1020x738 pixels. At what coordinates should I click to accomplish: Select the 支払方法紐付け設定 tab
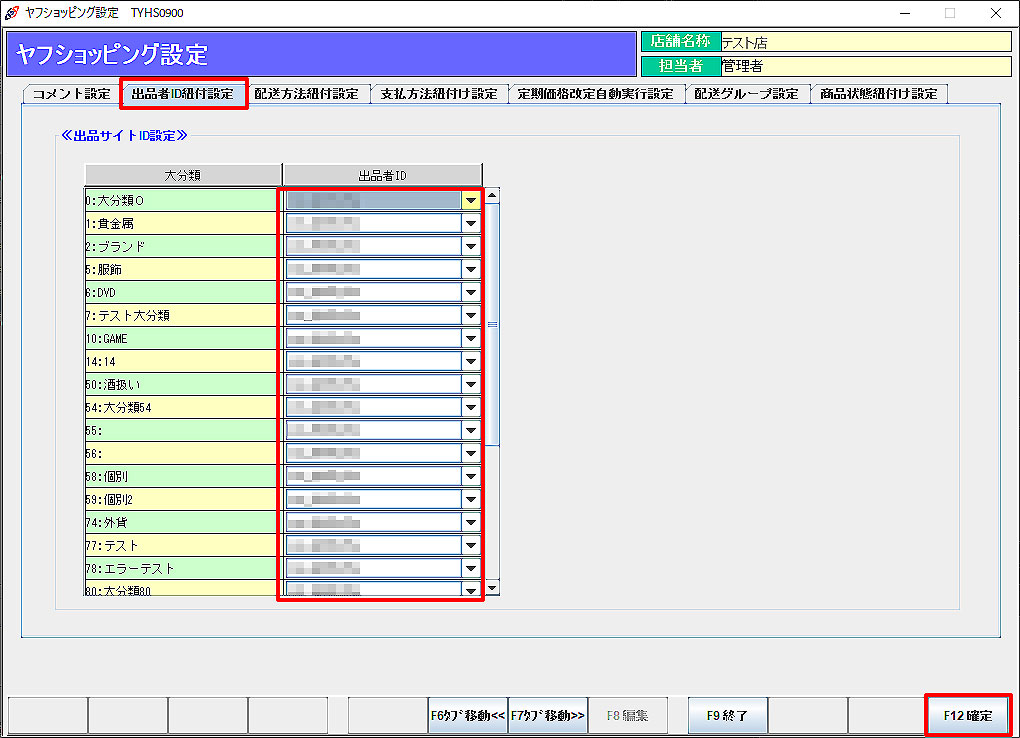[439, 94]
